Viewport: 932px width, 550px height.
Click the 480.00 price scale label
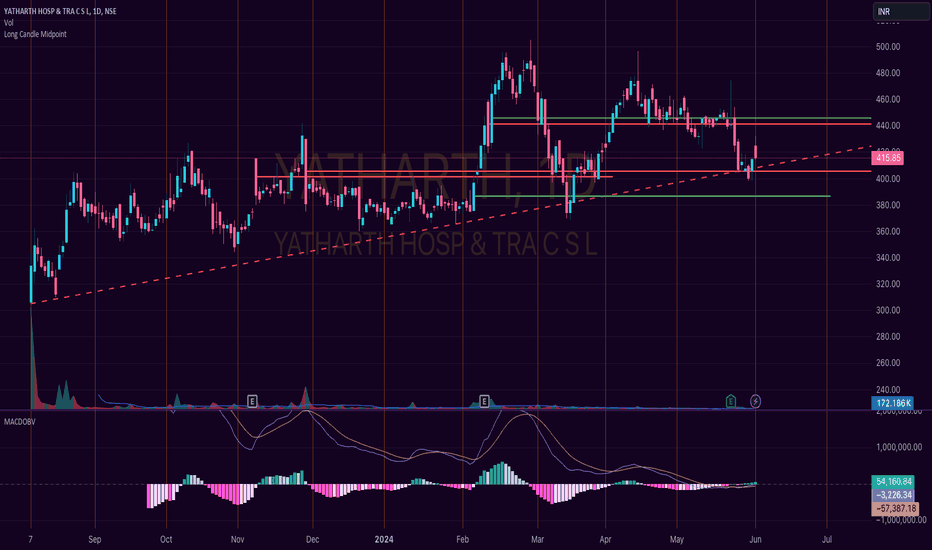pos(887,73)
